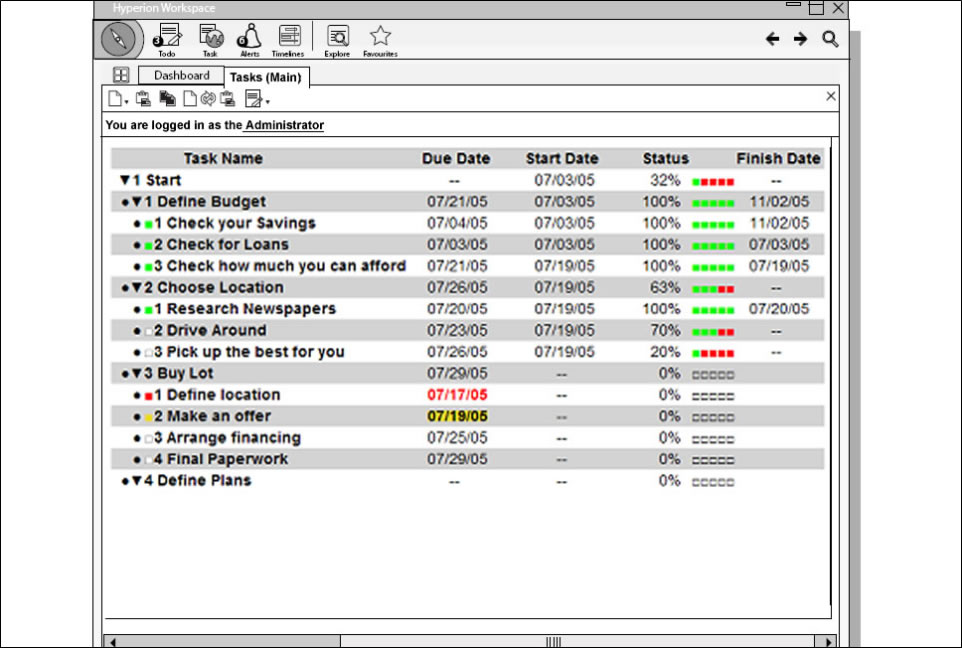Click the 32% status value

(665, 180)
